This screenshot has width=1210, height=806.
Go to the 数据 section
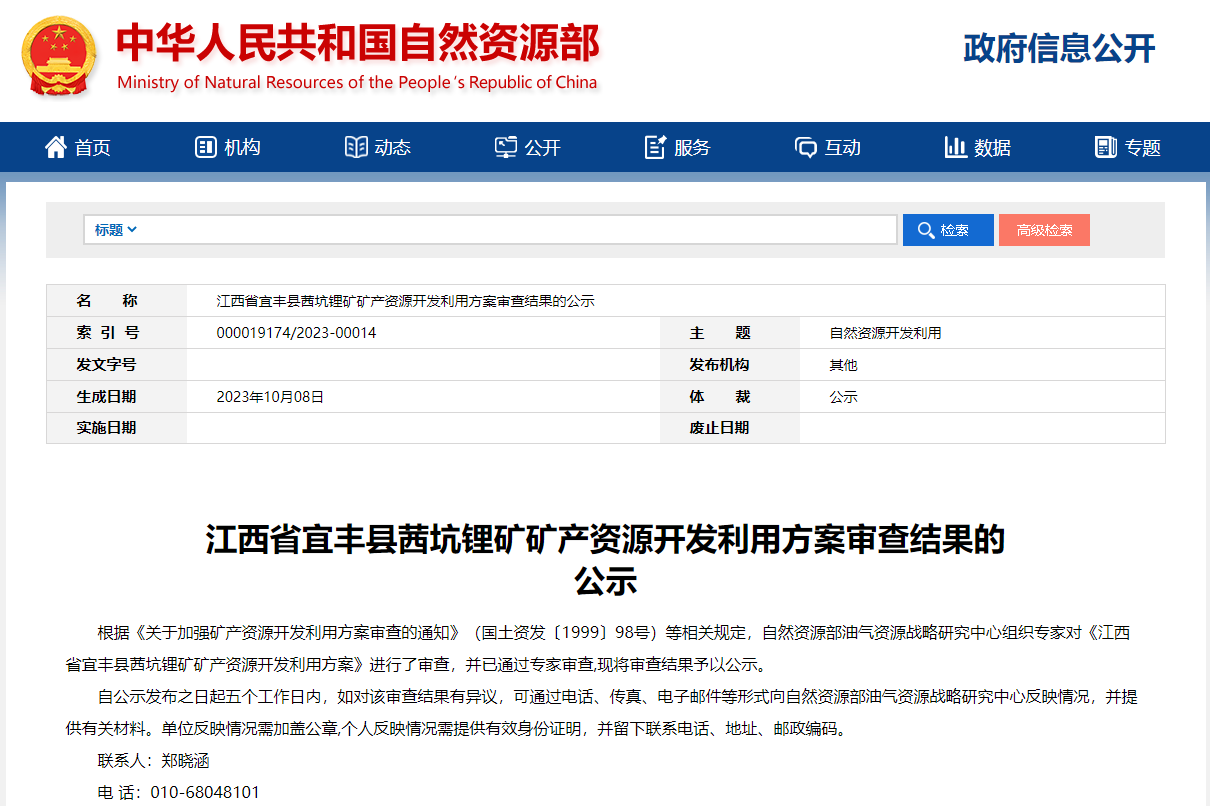(x=977, y=146)
